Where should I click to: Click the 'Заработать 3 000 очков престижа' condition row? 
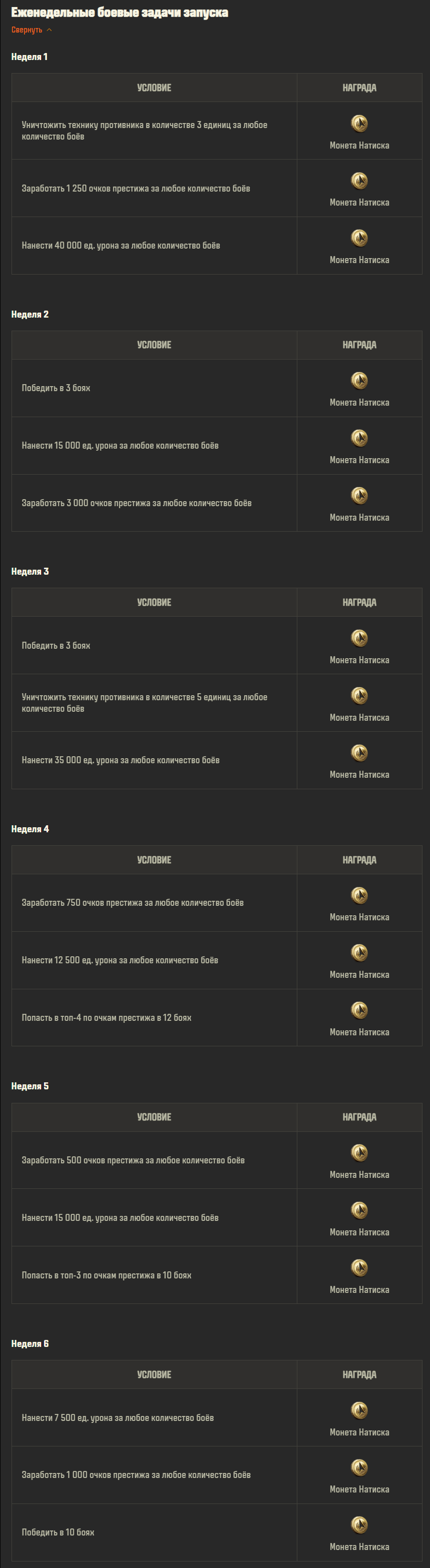154,503
